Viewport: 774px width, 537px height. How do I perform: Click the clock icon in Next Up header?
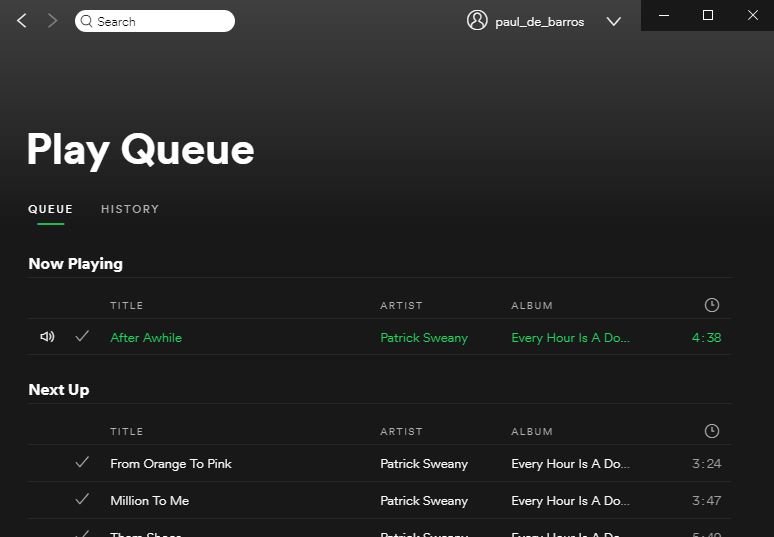coord(712,431)
